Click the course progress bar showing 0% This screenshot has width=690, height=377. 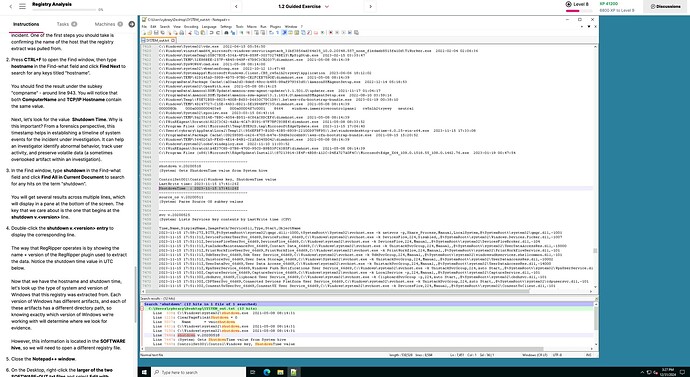[64, 10]
